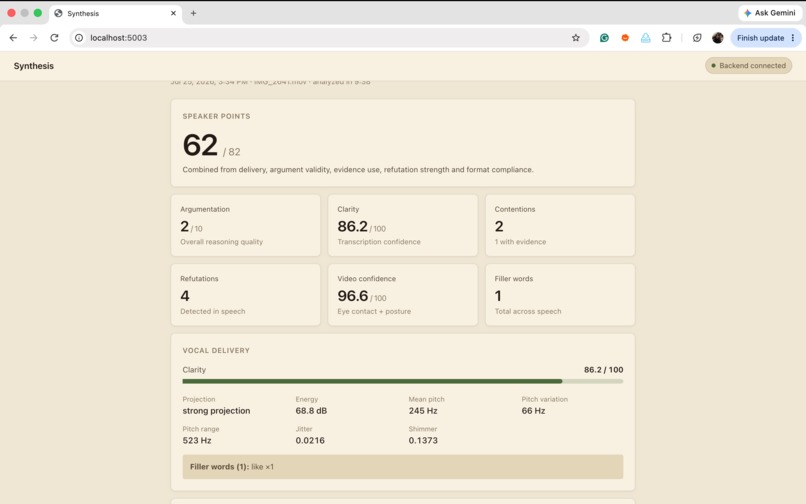Click the Pitch variation value 66 Hz
This screenshot has height=504, width=806.
pos(533,410)
